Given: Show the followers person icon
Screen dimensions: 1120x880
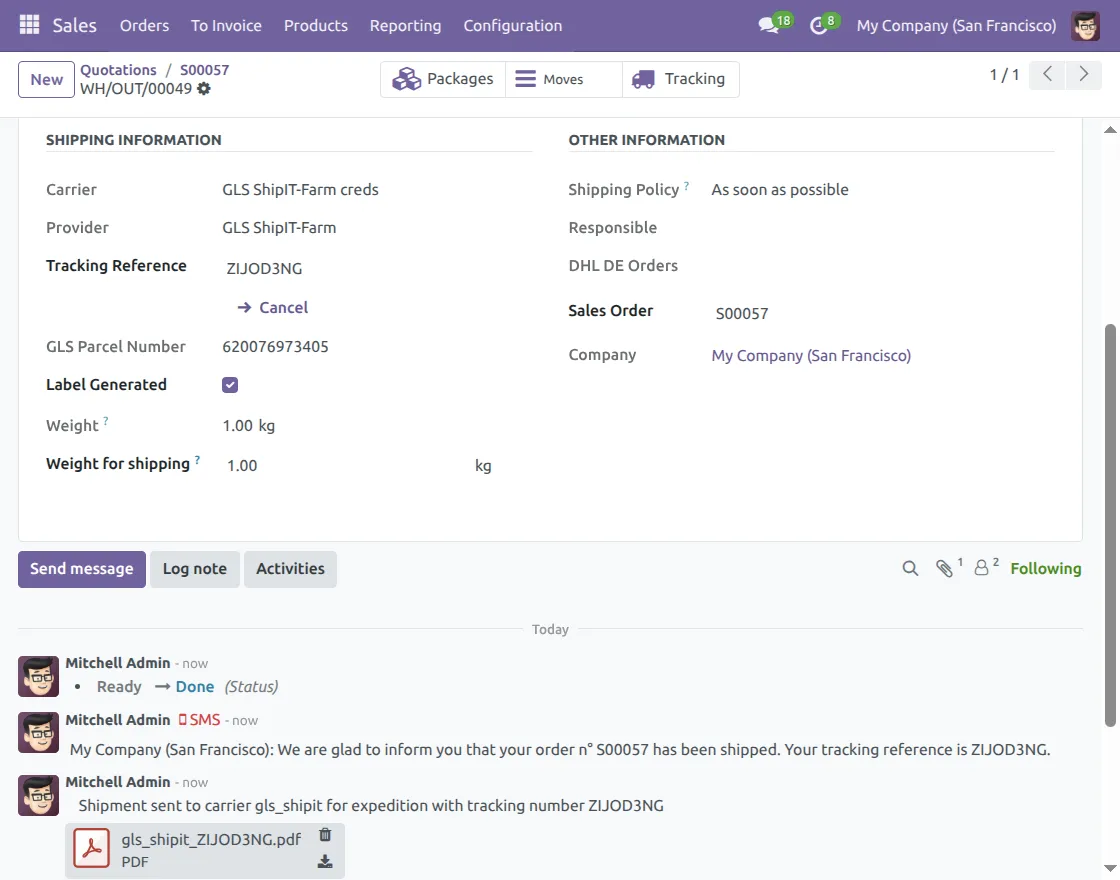Looking at the screenshot, I should pos(982,569).
